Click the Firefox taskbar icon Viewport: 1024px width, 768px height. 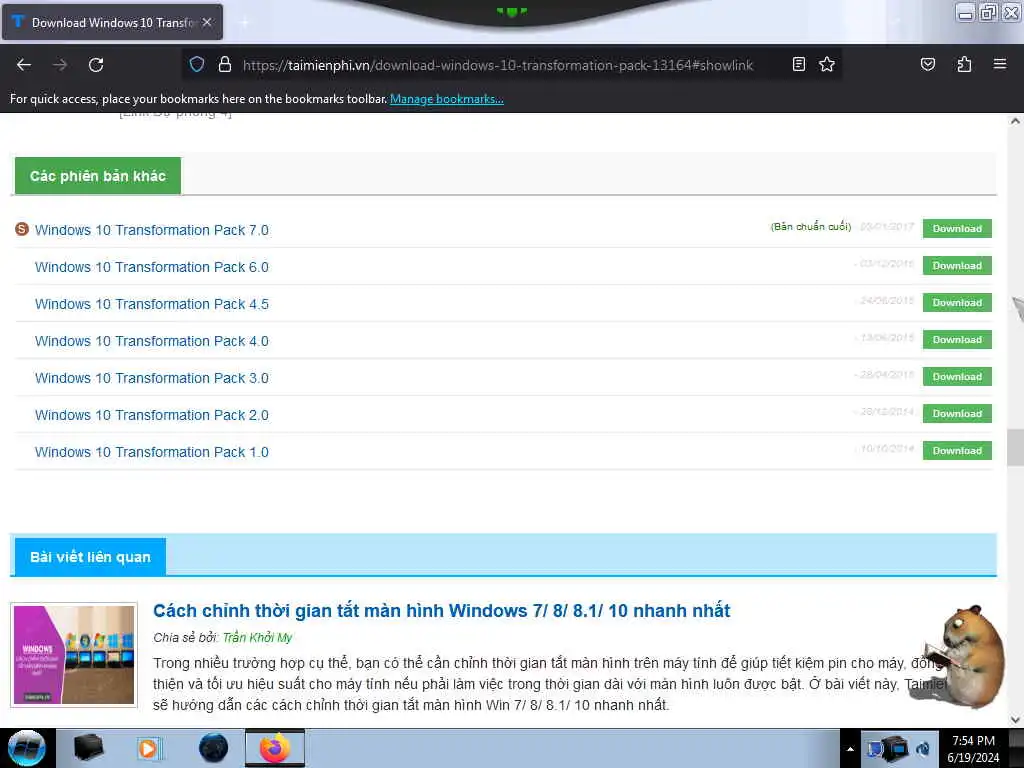coord(275,748)
